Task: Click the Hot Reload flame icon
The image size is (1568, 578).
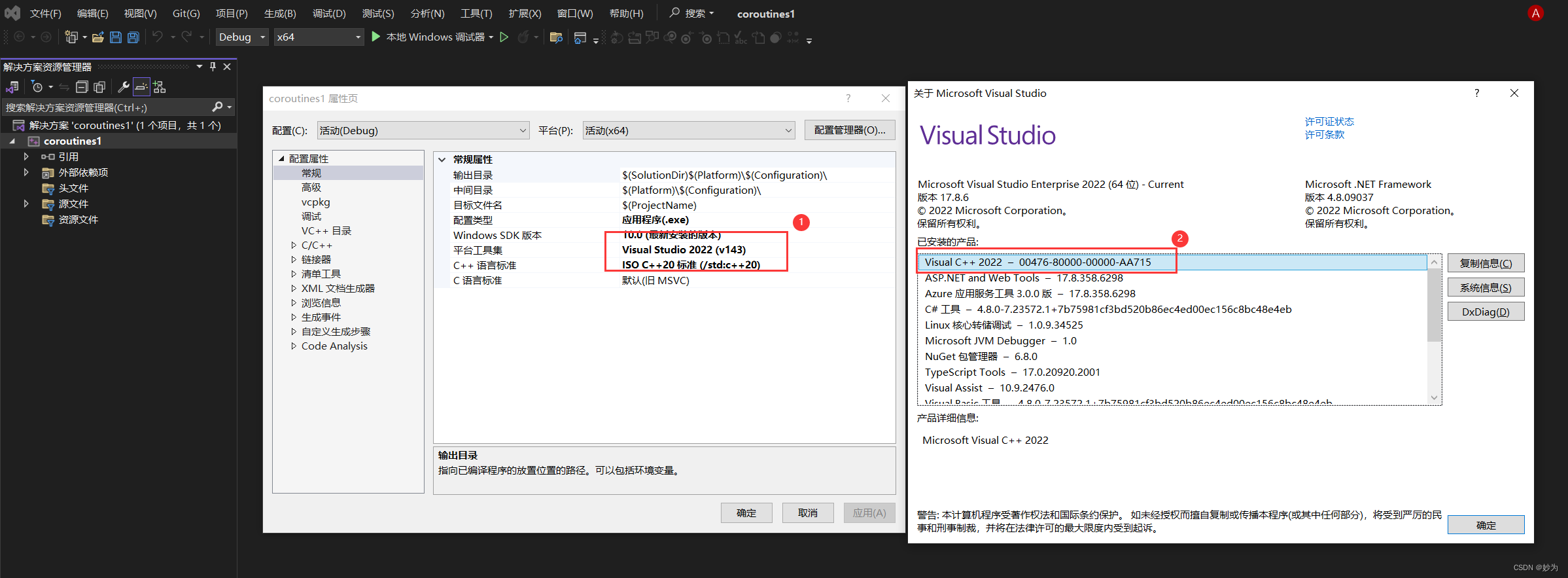Action: click(523, 37)
